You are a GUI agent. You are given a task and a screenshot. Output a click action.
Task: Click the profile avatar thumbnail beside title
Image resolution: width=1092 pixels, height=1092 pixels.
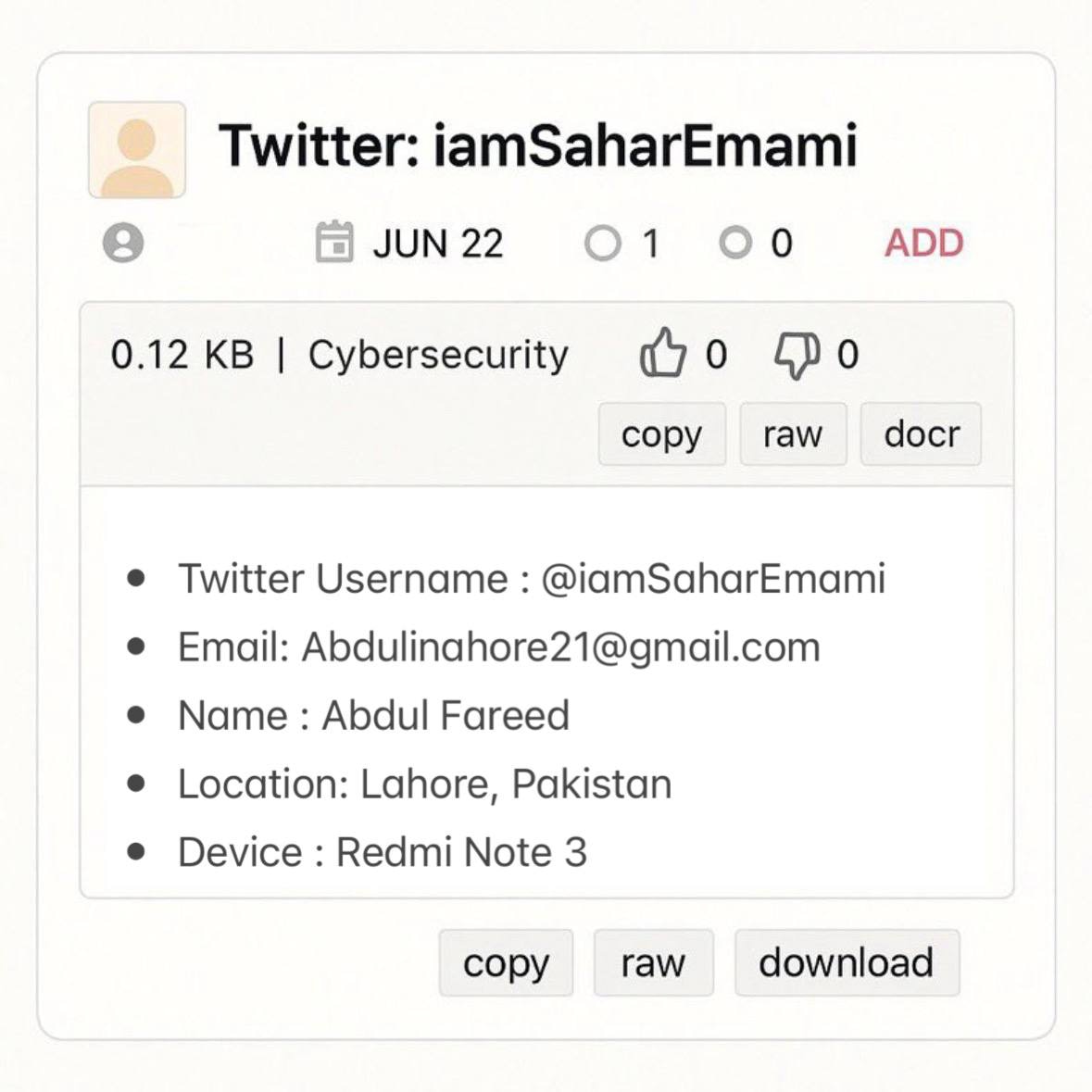point(137,150)
